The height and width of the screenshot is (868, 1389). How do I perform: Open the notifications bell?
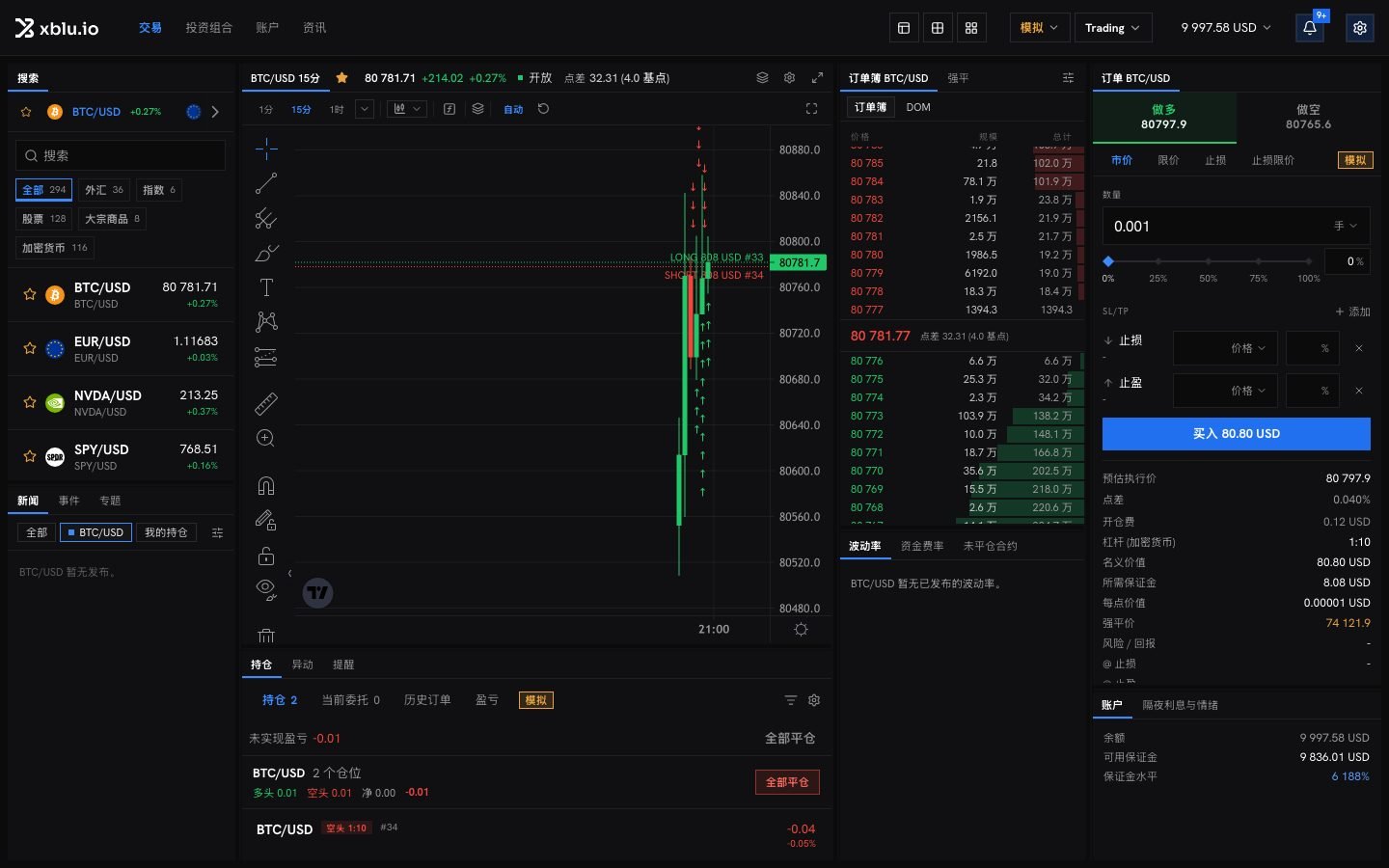click(1310, 28)
